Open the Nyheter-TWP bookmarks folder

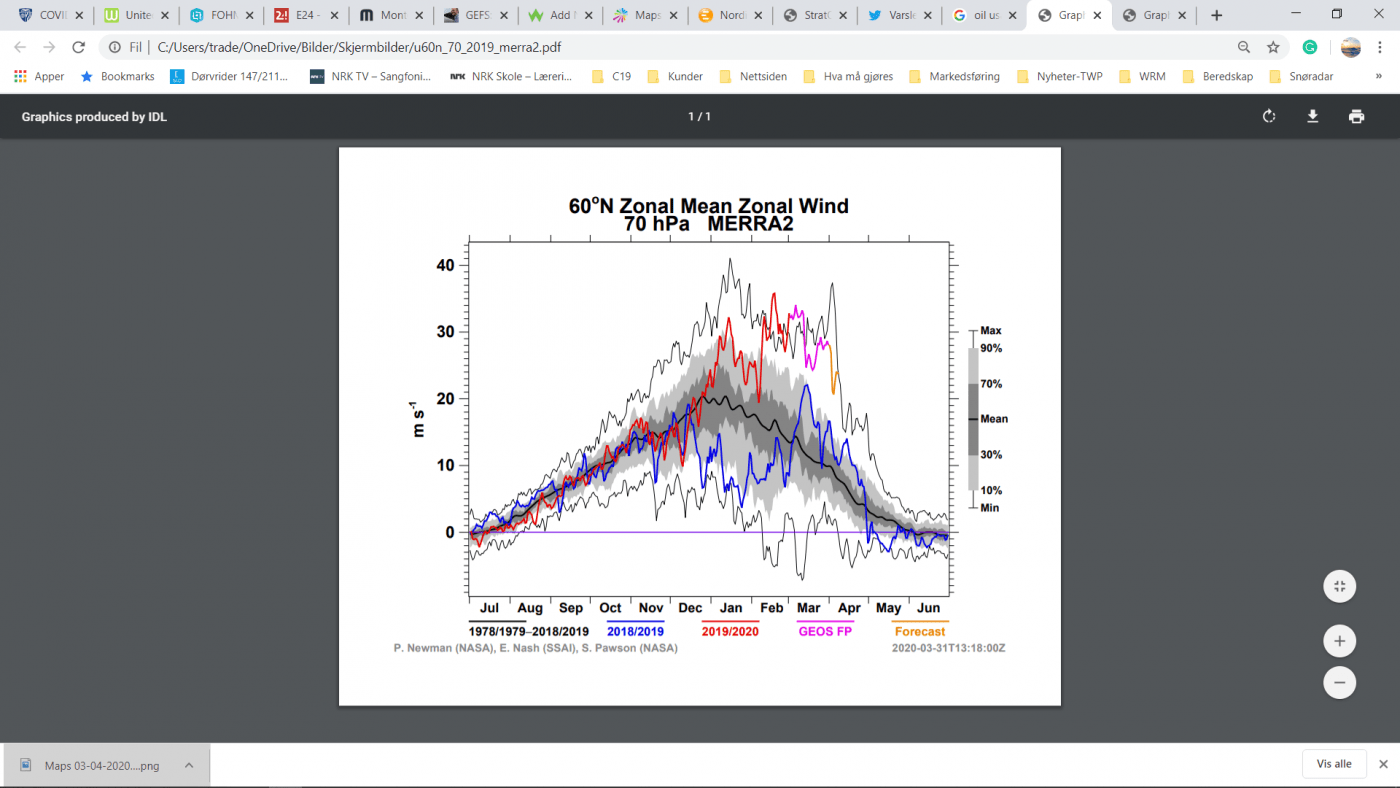tap(1059, 76)
